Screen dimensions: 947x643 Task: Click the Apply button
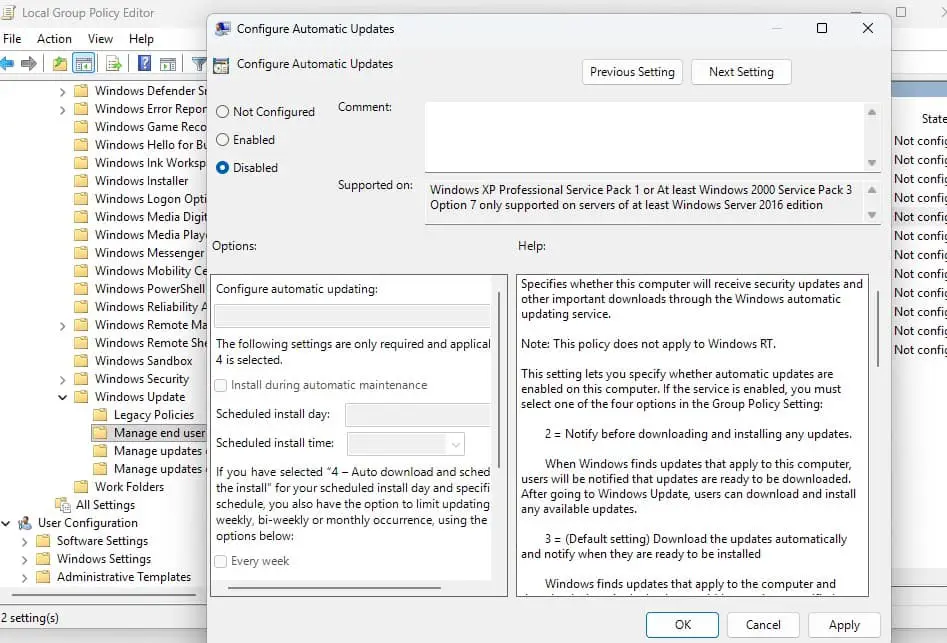[843, 625]
